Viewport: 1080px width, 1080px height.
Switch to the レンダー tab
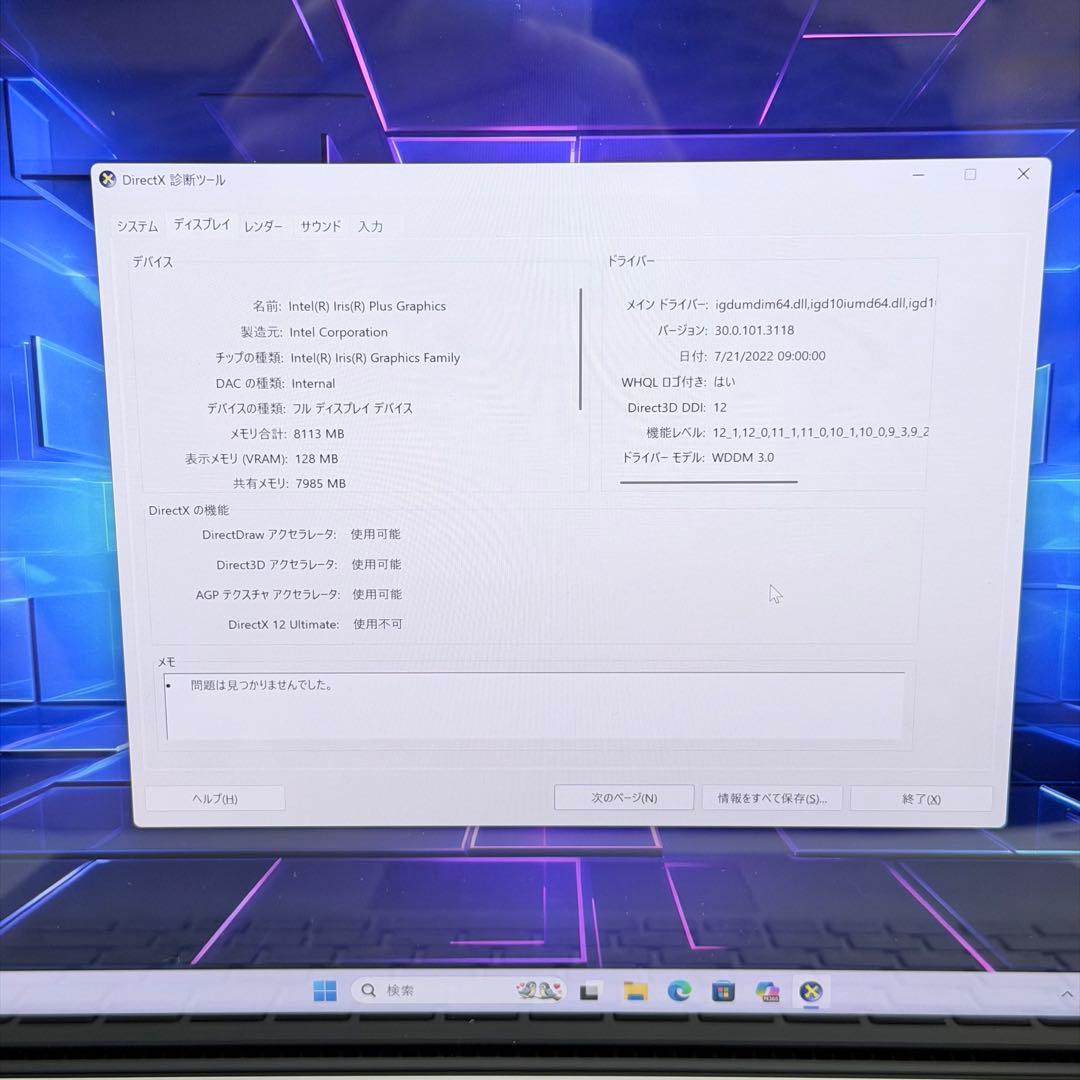pos(263,227)
